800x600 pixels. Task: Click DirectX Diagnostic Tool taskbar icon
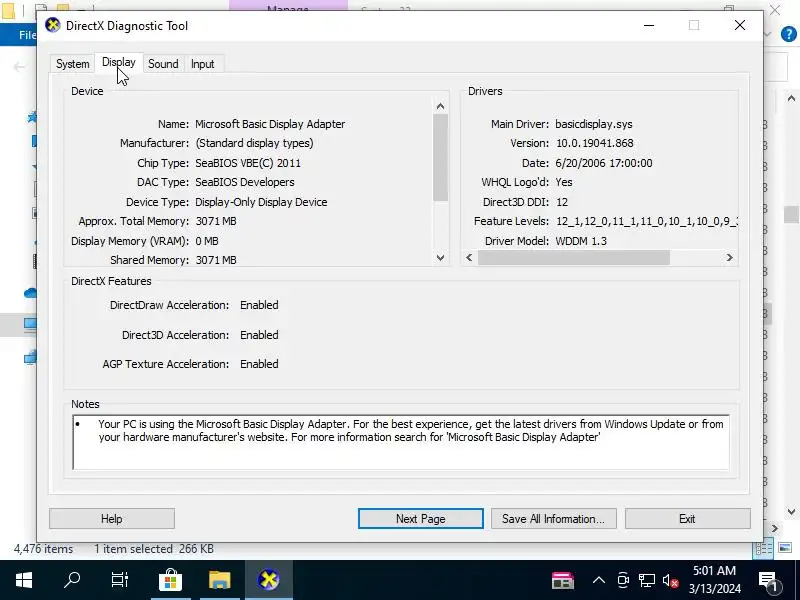[269, 580]
